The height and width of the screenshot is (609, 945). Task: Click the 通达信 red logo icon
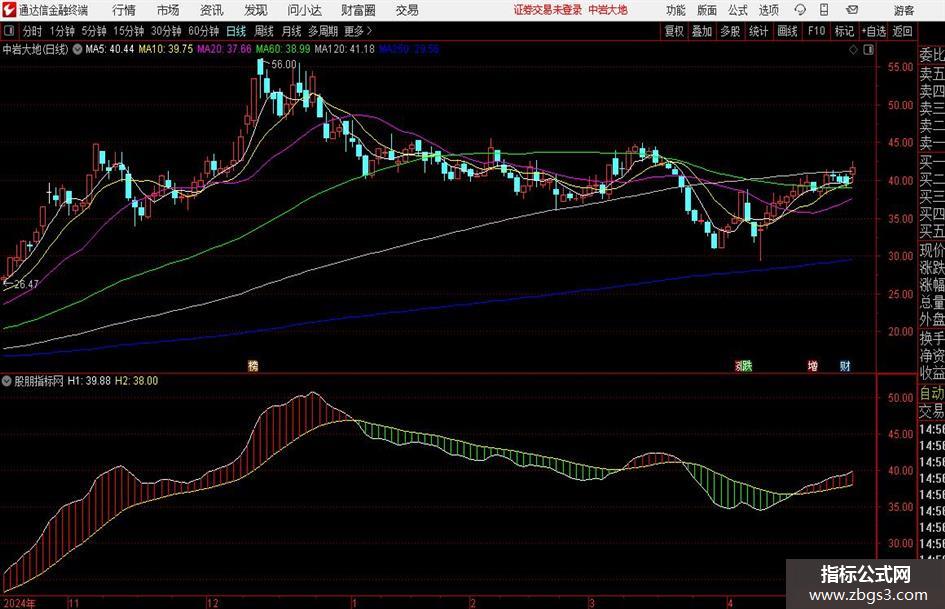coord(9,10)
